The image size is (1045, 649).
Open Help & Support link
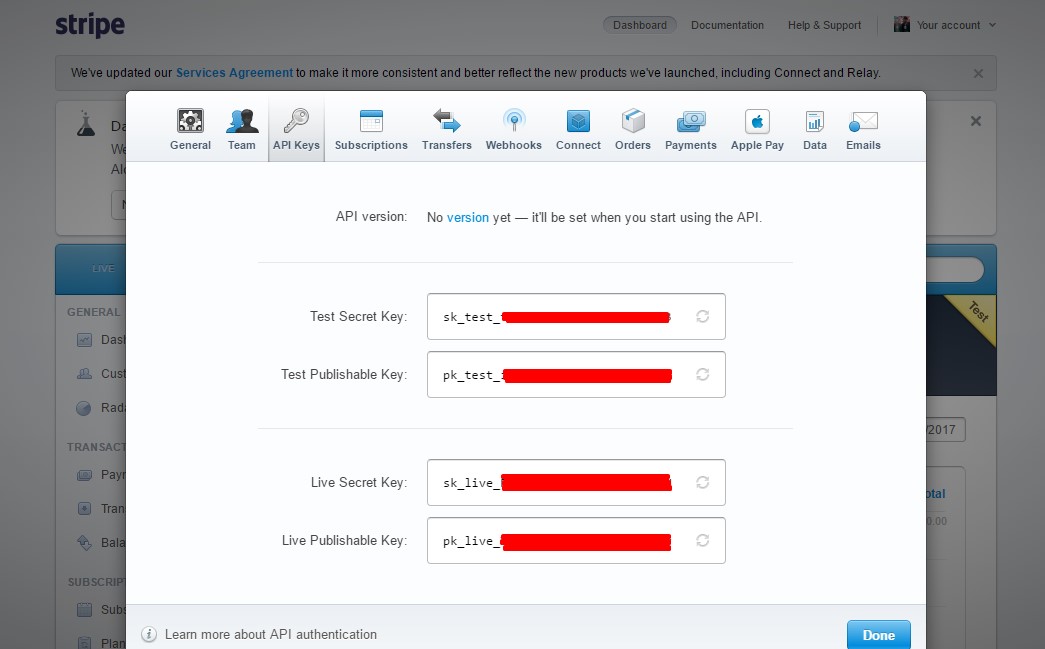tap(824, 25)
